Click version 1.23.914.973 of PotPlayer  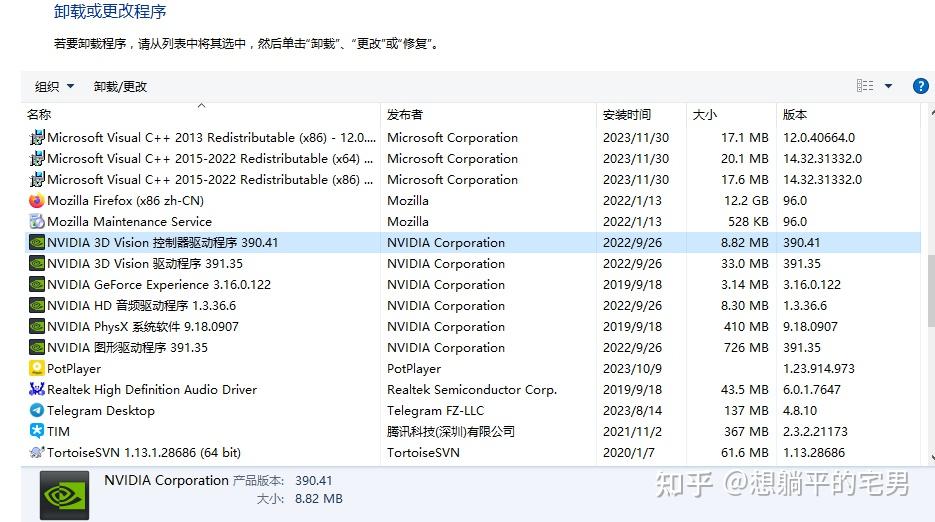pyautogui.click(x=819, y=369)
